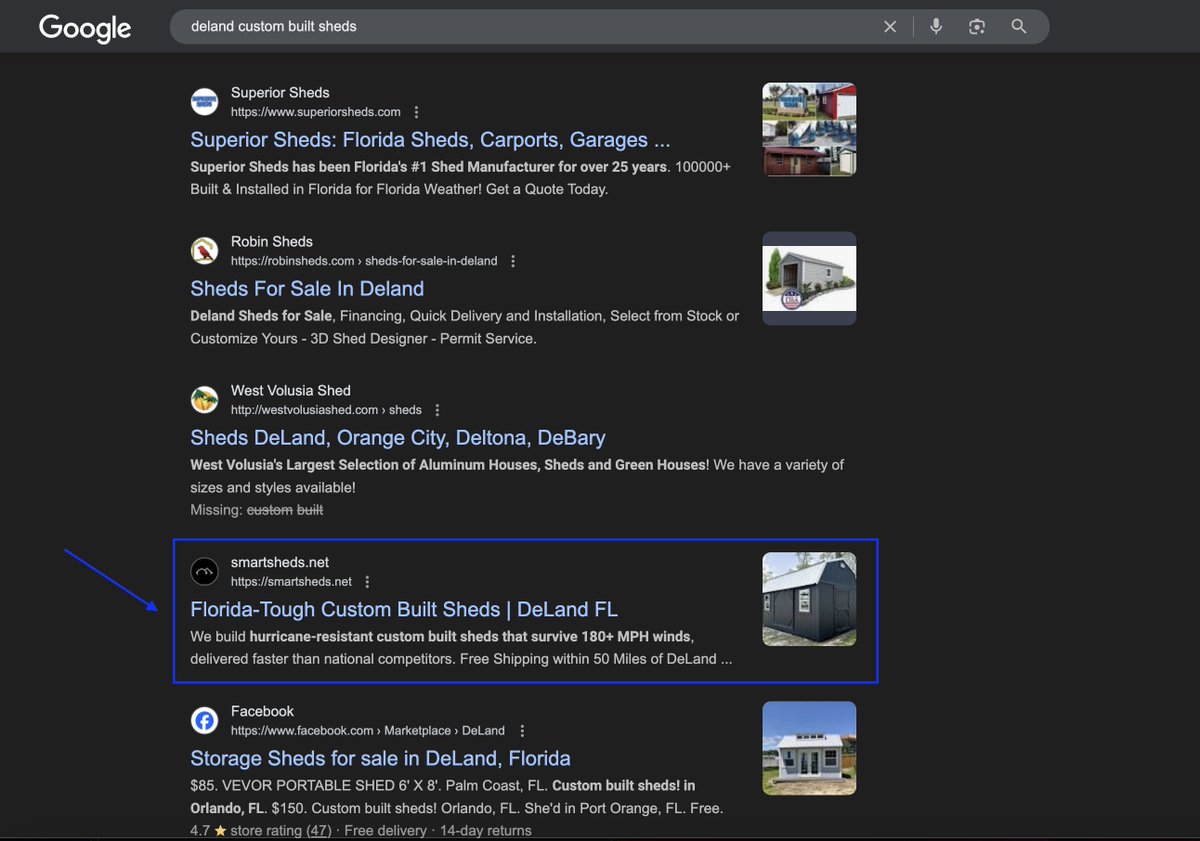Screen dimensions: 1200x841
Task: Click the Superior Sheds favicon
Action: pyautogui.click(x=204, y=101)
